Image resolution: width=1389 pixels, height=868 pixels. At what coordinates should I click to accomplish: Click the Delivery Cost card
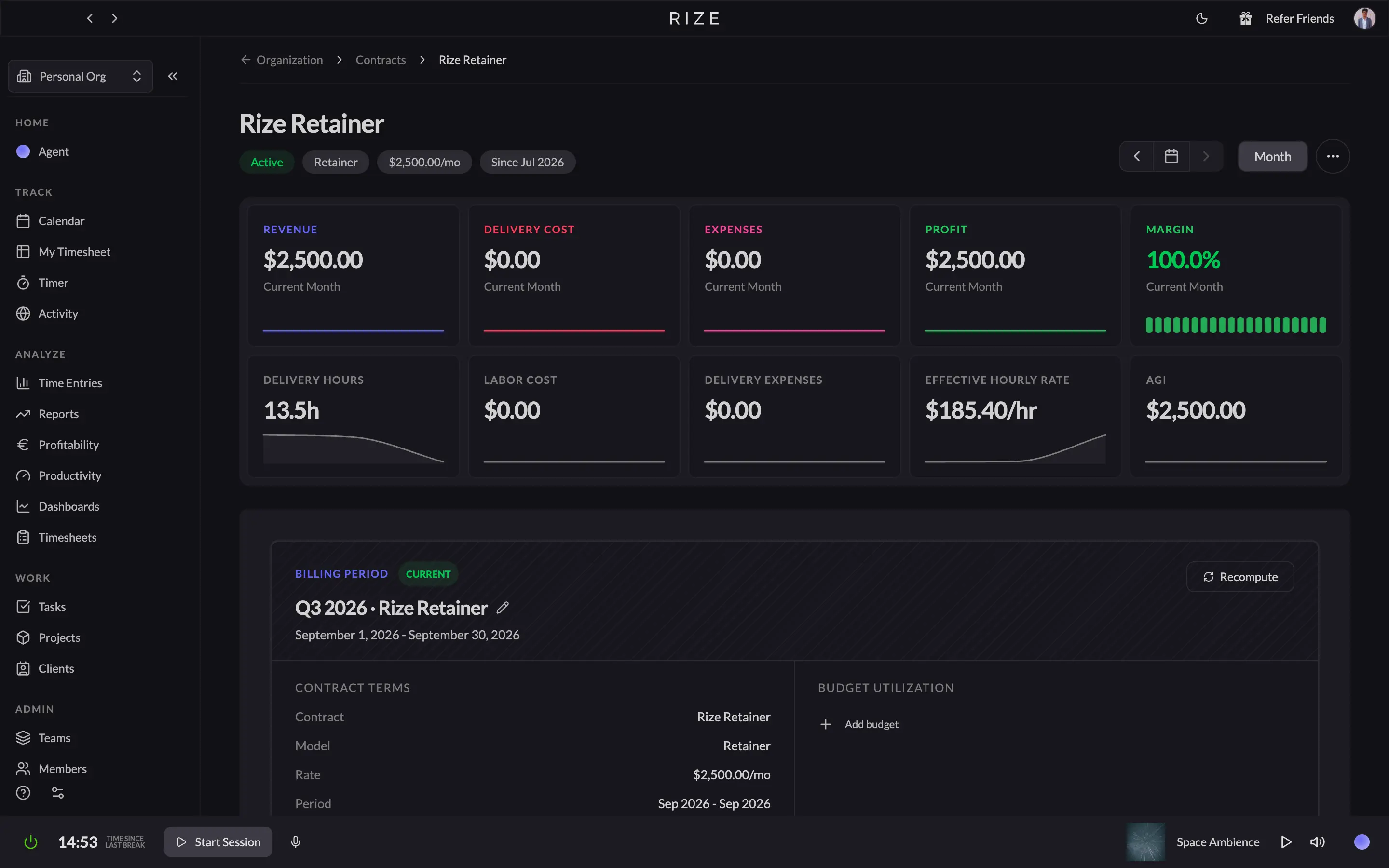click(574, 276)
